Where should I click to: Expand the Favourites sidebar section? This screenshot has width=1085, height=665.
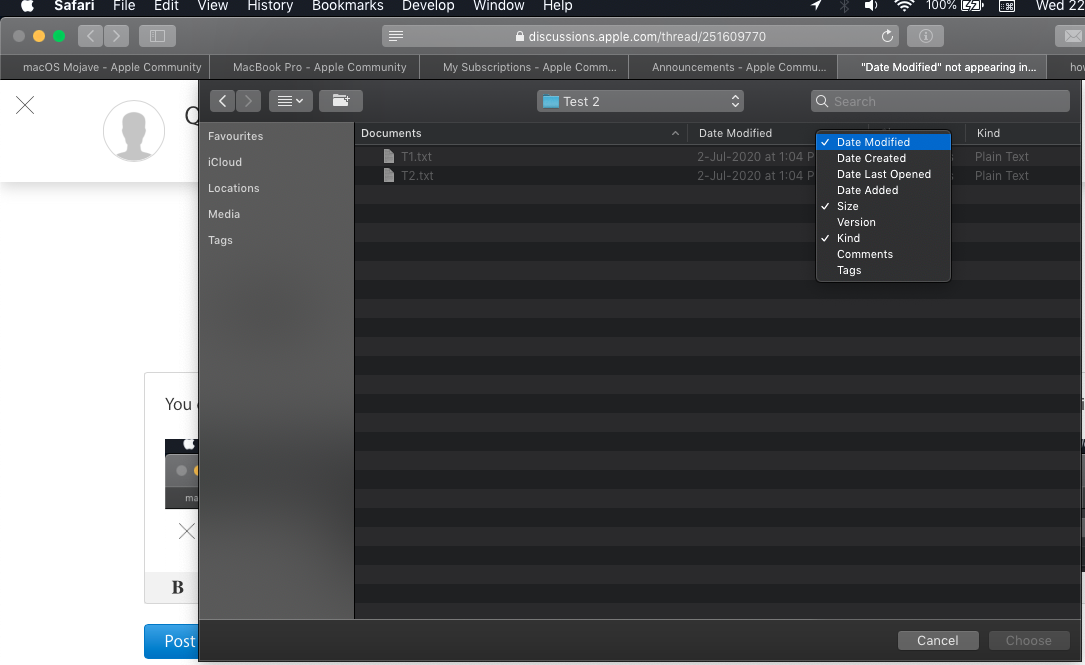click(235, 136)
